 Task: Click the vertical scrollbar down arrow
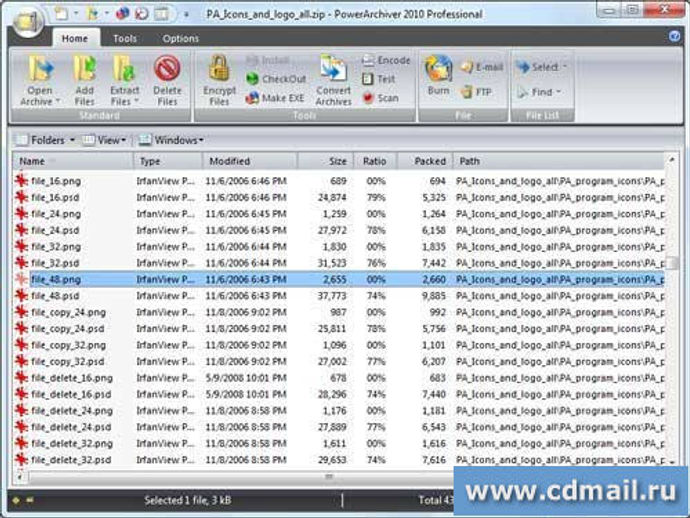[672, 462]
